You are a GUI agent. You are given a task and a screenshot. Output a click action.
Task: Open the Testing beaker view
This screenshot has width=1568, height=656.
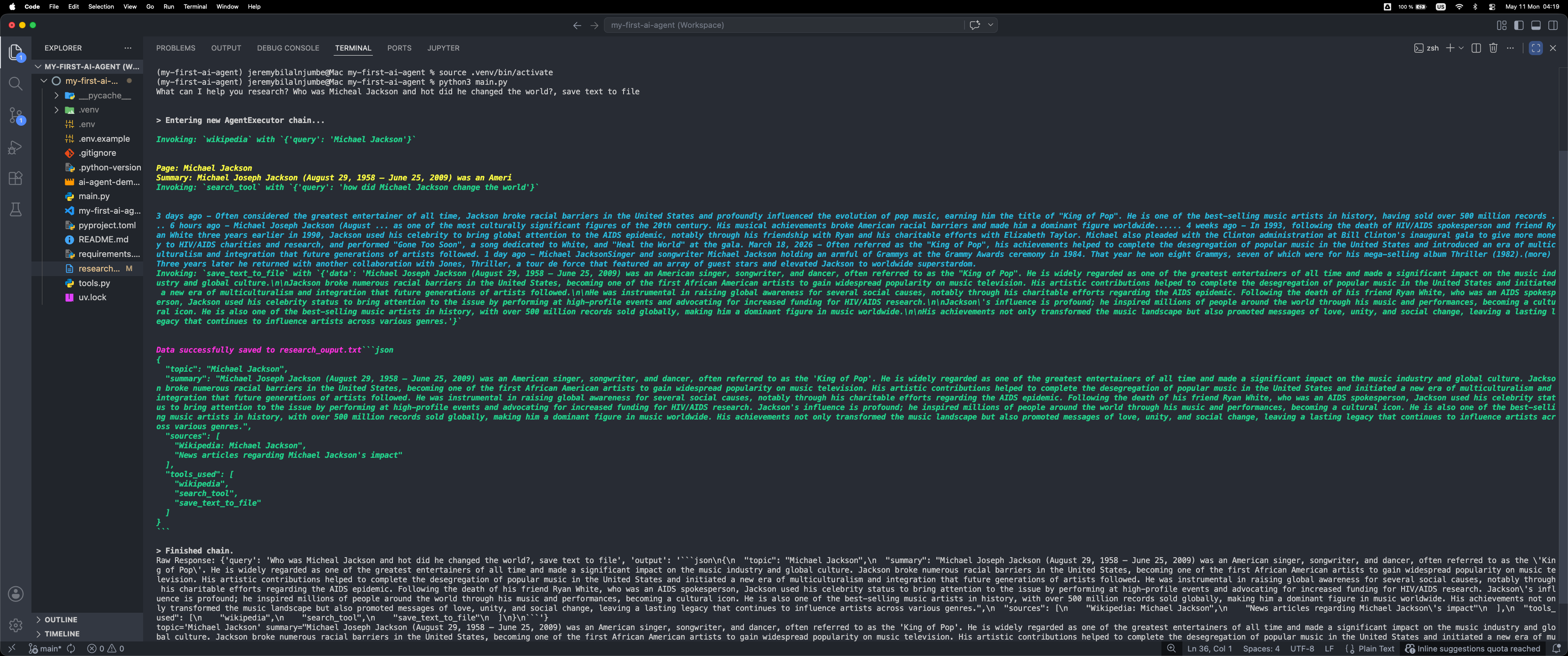(x=16, y=210)
